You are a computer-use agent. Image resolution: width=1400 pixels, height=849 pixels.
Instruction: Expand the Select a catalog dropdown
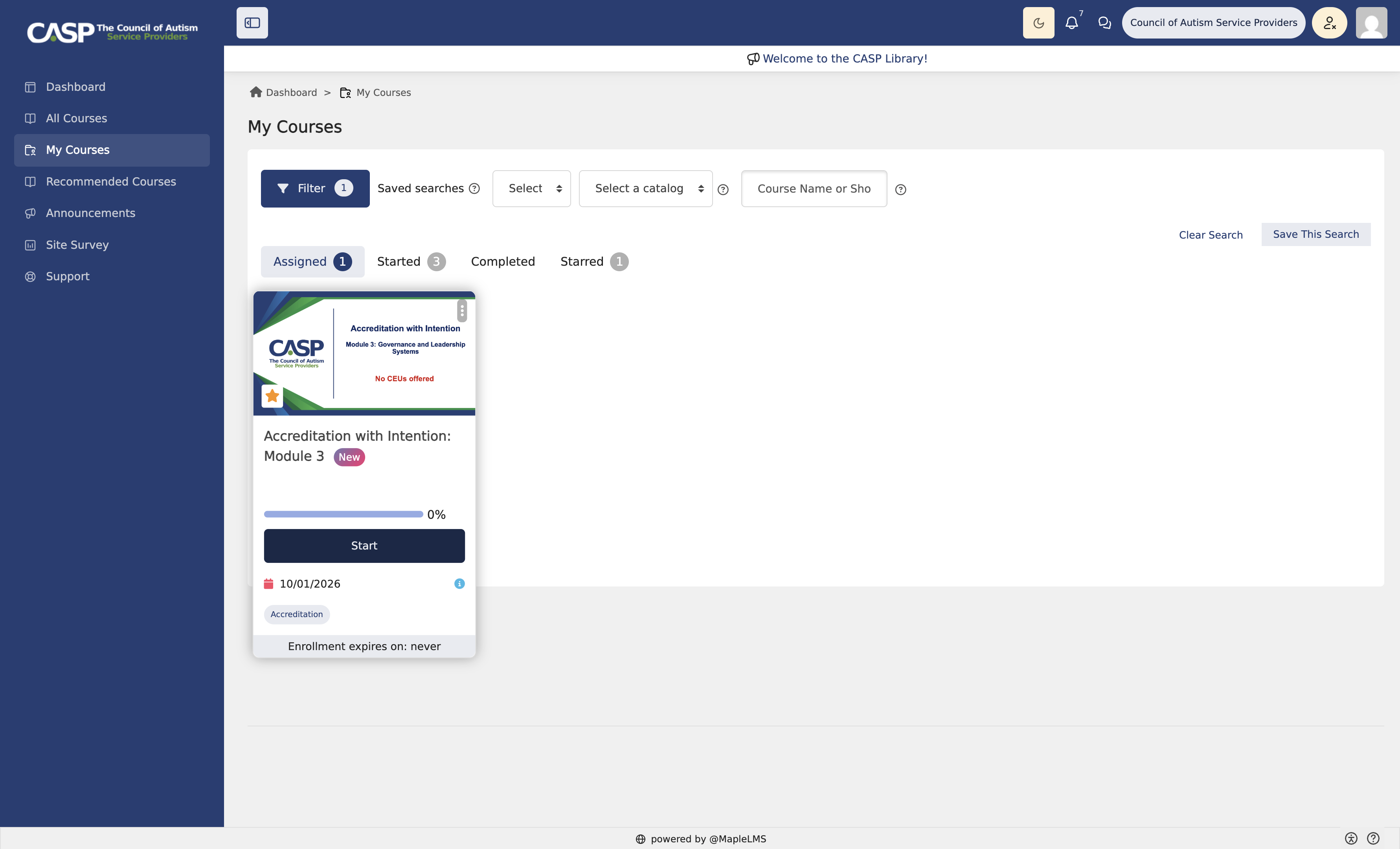(645, 188)
